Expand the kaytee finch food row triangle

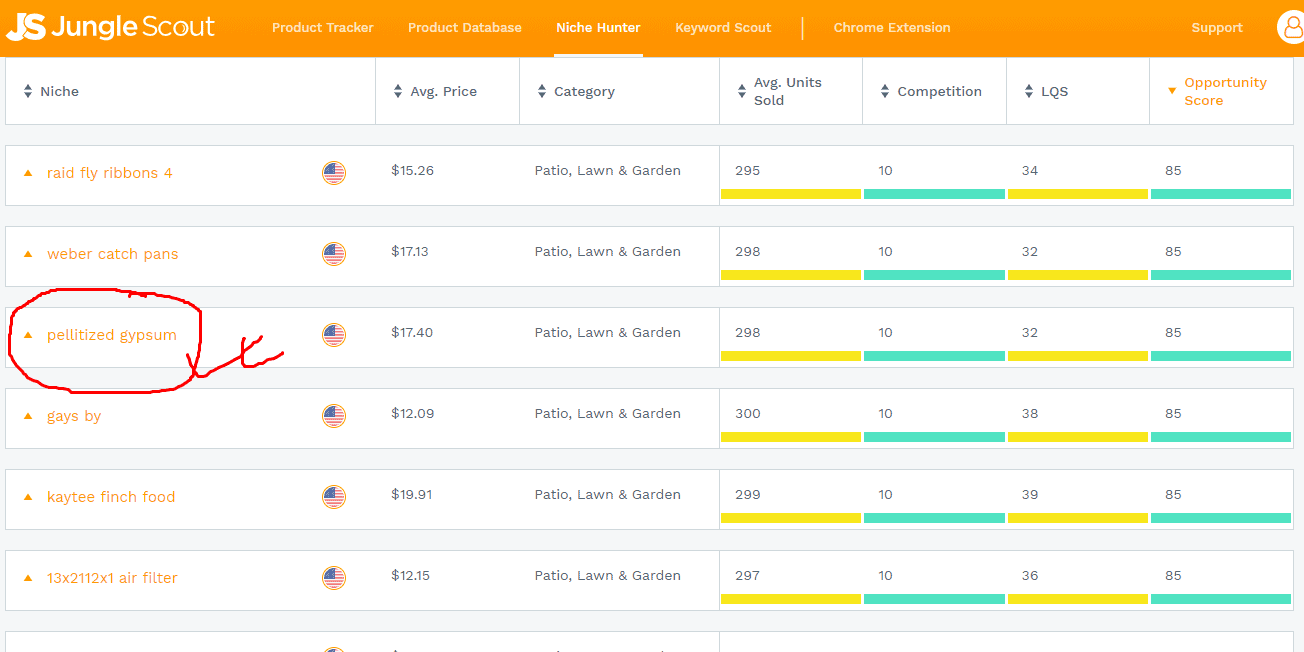point(28,497)
